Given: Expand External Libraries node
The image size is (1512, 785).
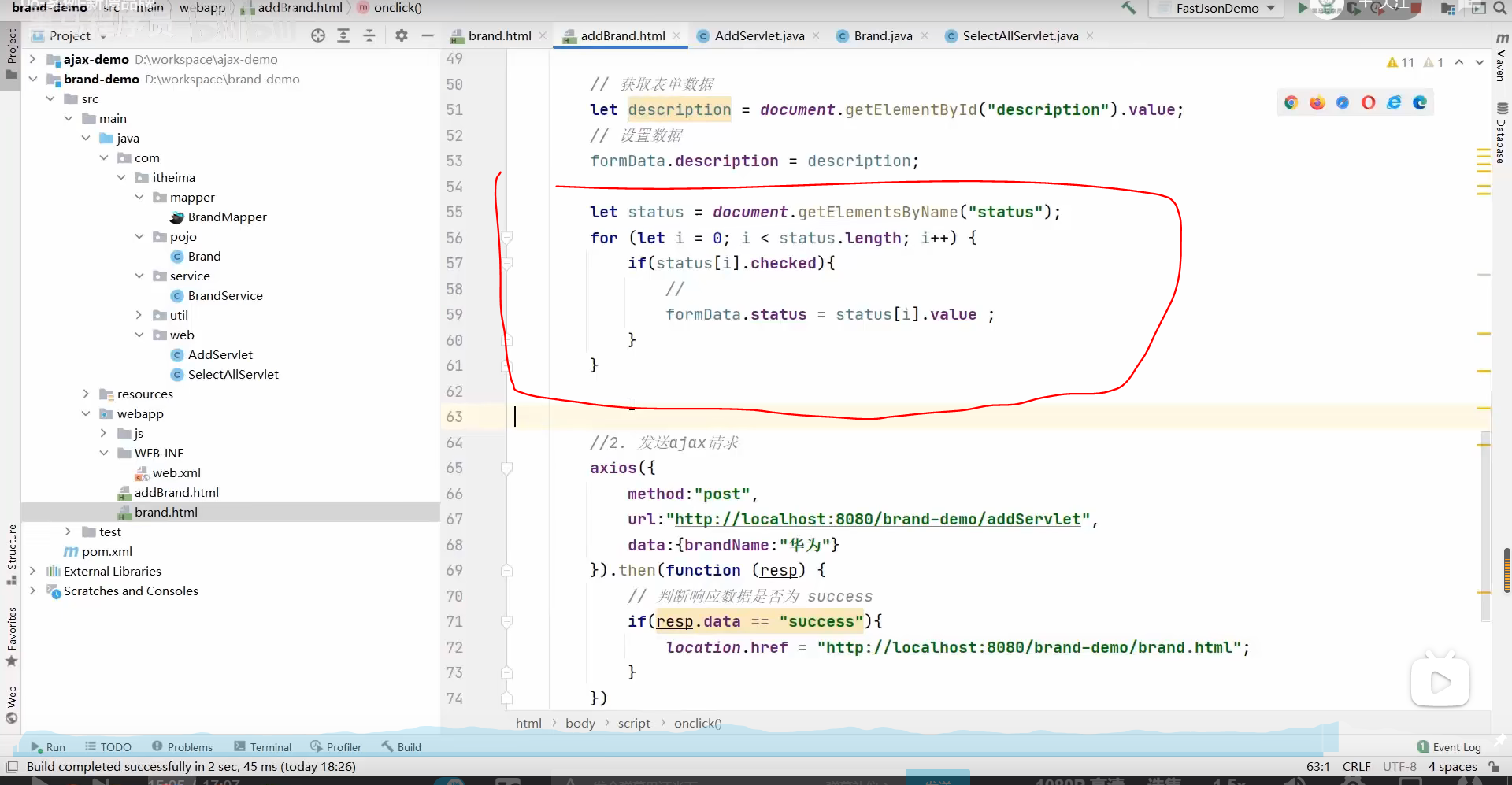Looking at the screenshot, I should click(32, 571).
